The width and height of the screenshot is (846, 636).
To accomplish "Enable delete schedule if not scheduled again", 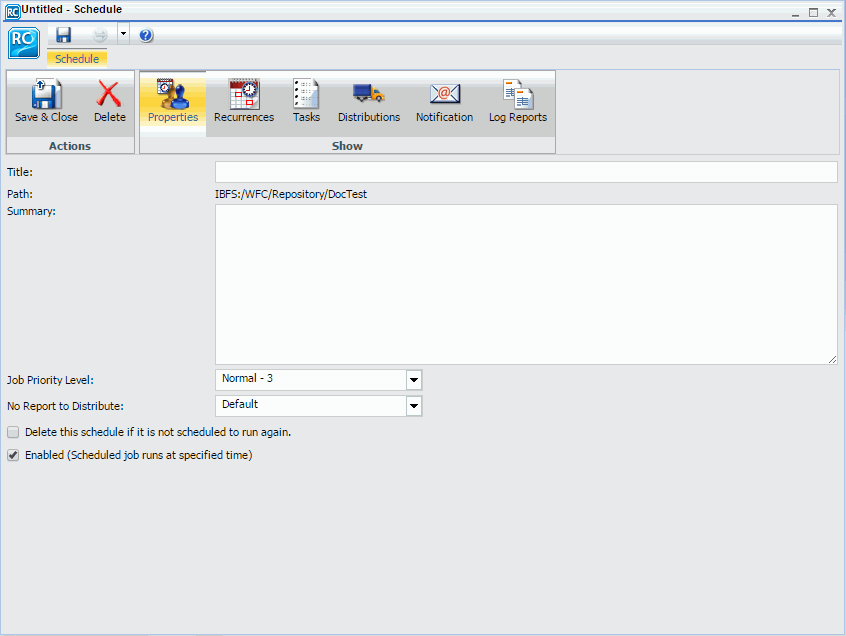I will click(13, 432).
